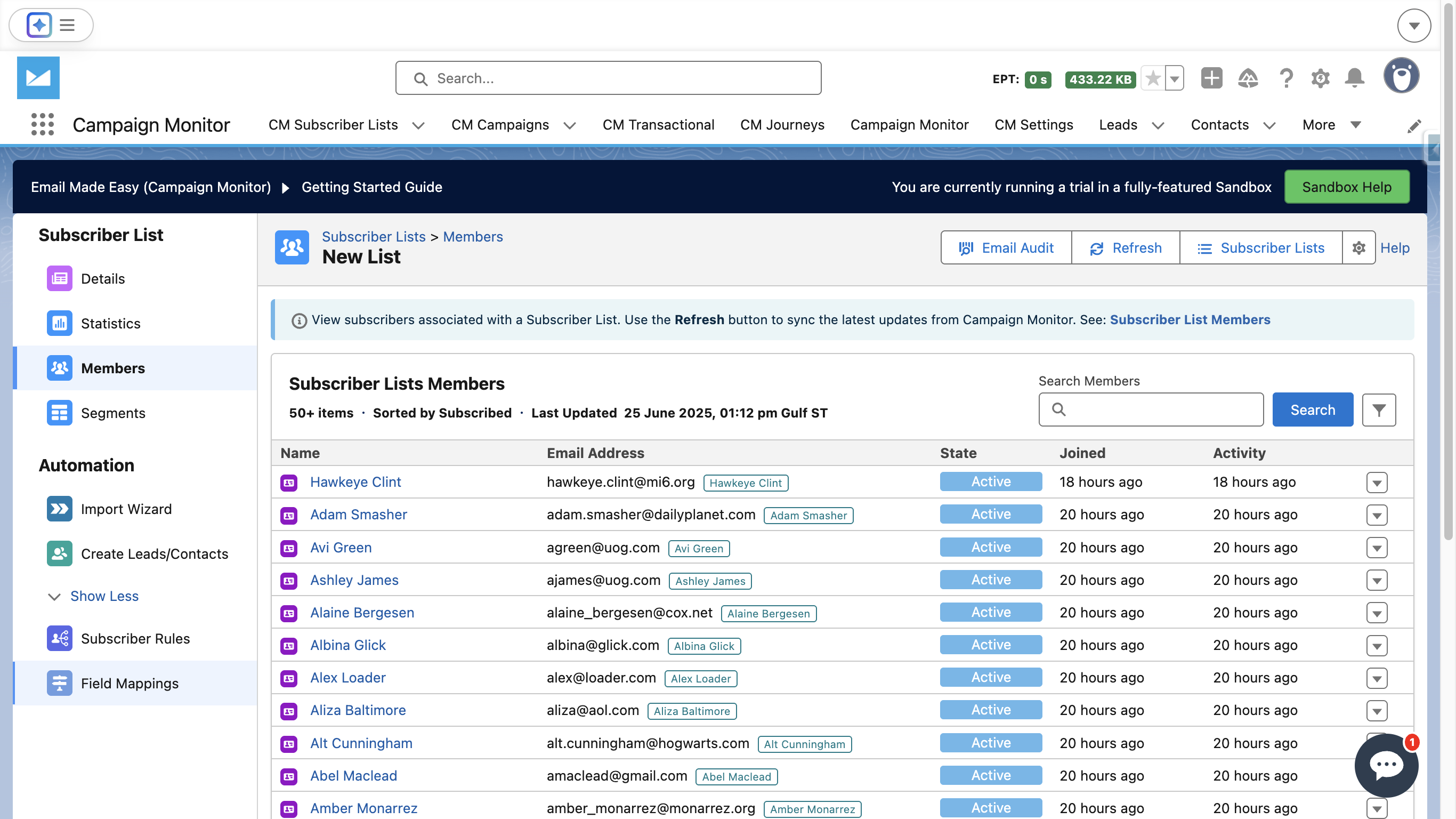1456x819 pixels.
Task: Click the Statistics chart icon
Action: pyautogui.click(x=59, y=323)
